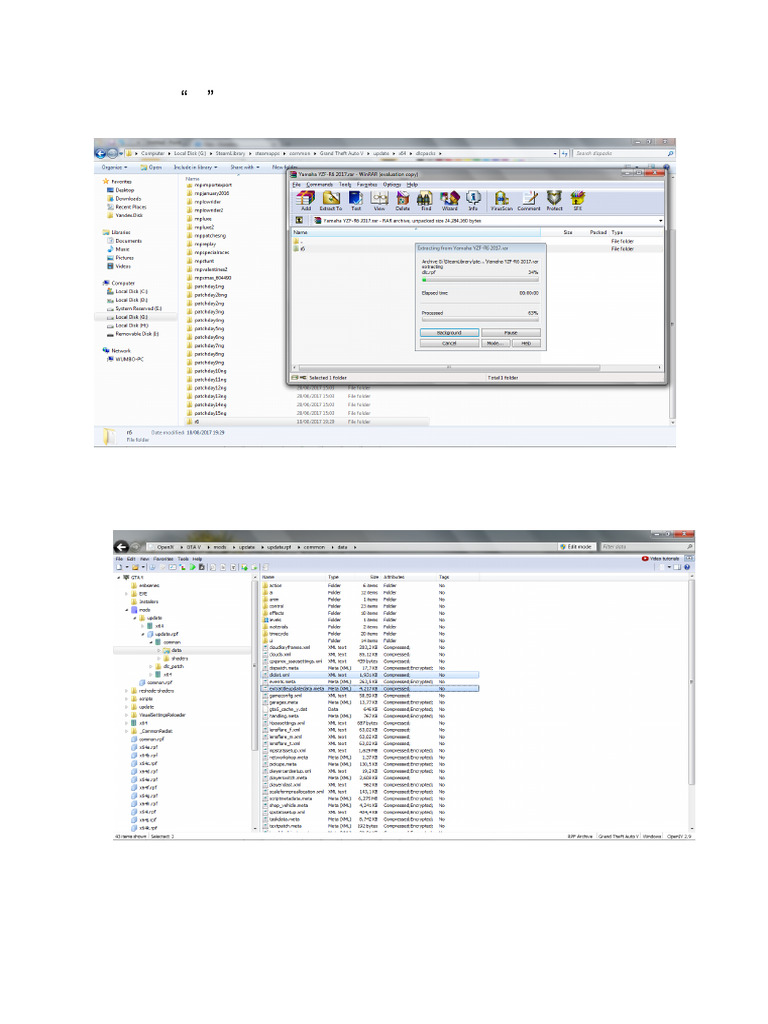Expand the shaders node in OpenIV tree
This screenshot has width=768, height=1024.
159,658
